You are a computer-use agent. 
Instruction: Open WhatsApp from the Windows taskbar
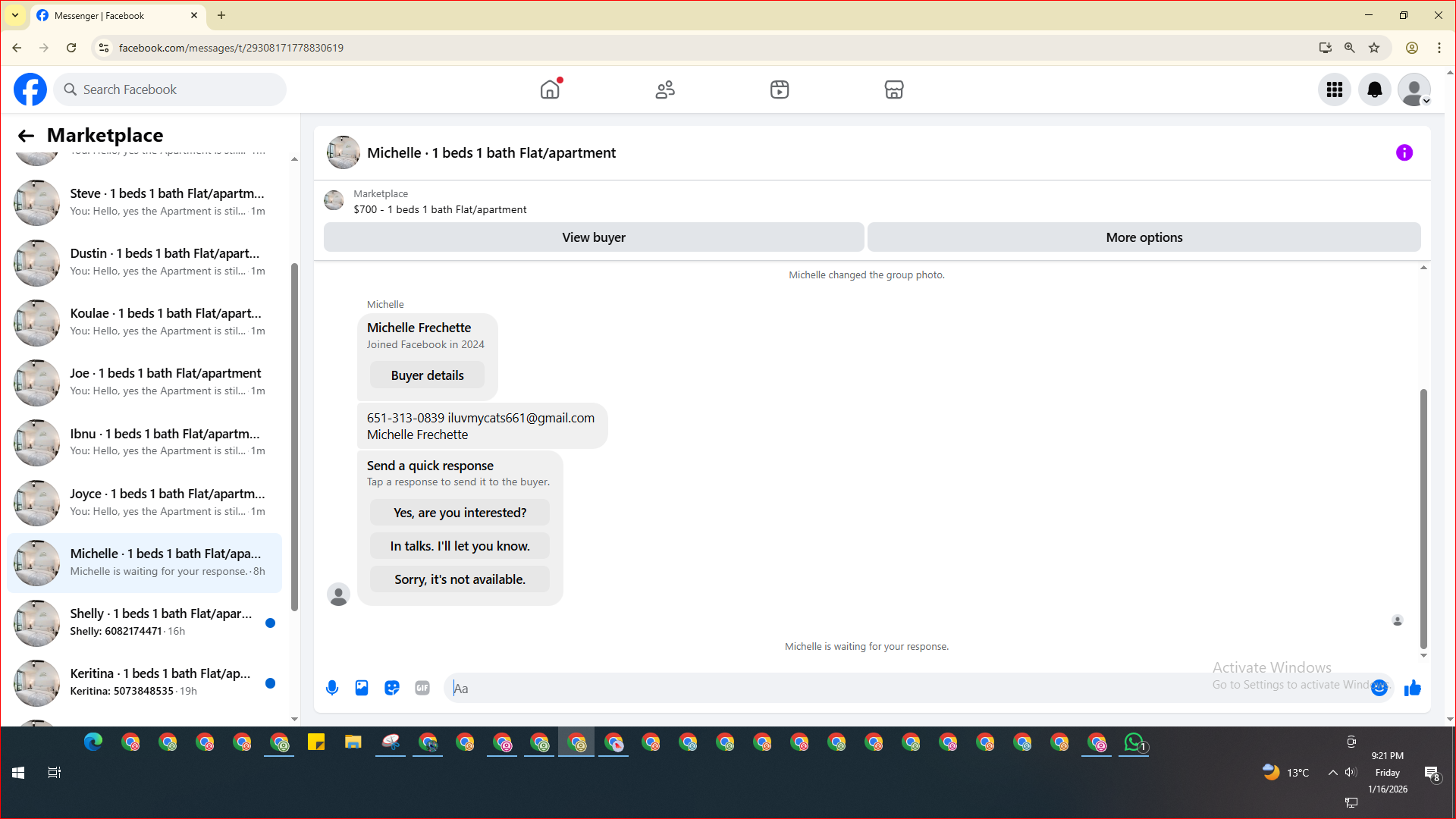[x=1134, y=742]
